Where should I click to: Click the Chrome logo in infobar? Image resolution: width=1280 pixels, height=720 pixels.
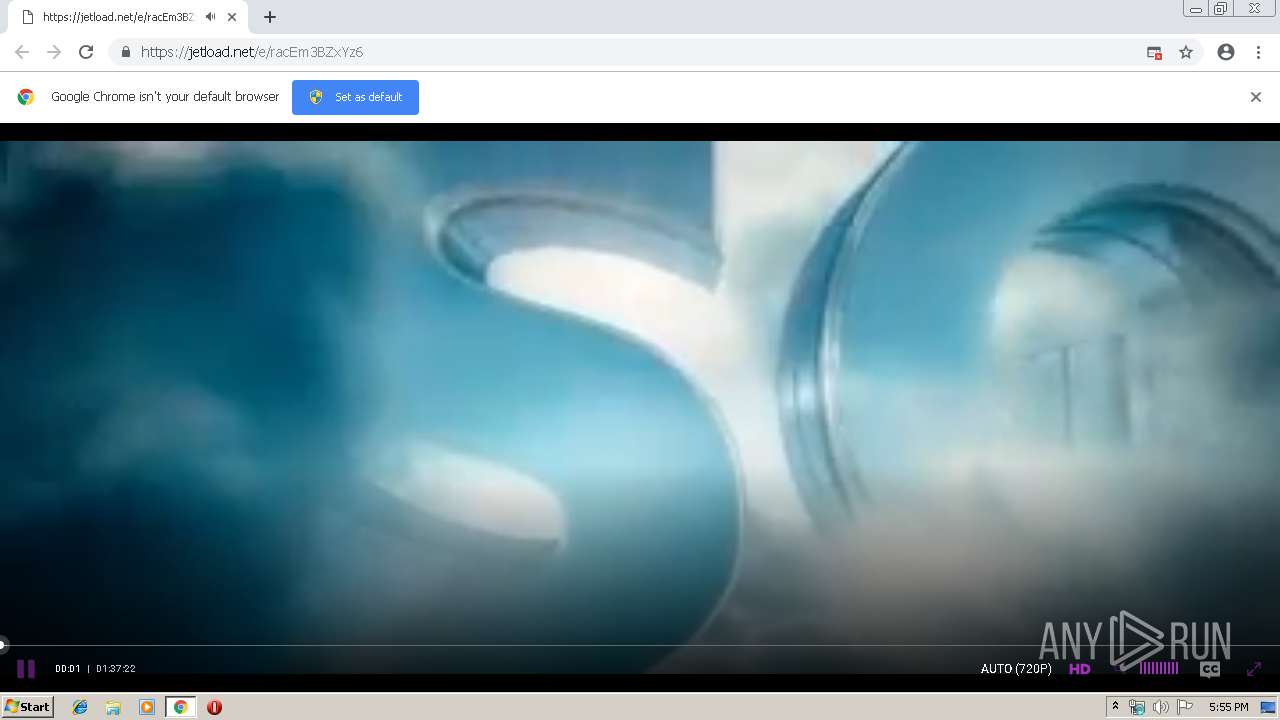(26, 97)
